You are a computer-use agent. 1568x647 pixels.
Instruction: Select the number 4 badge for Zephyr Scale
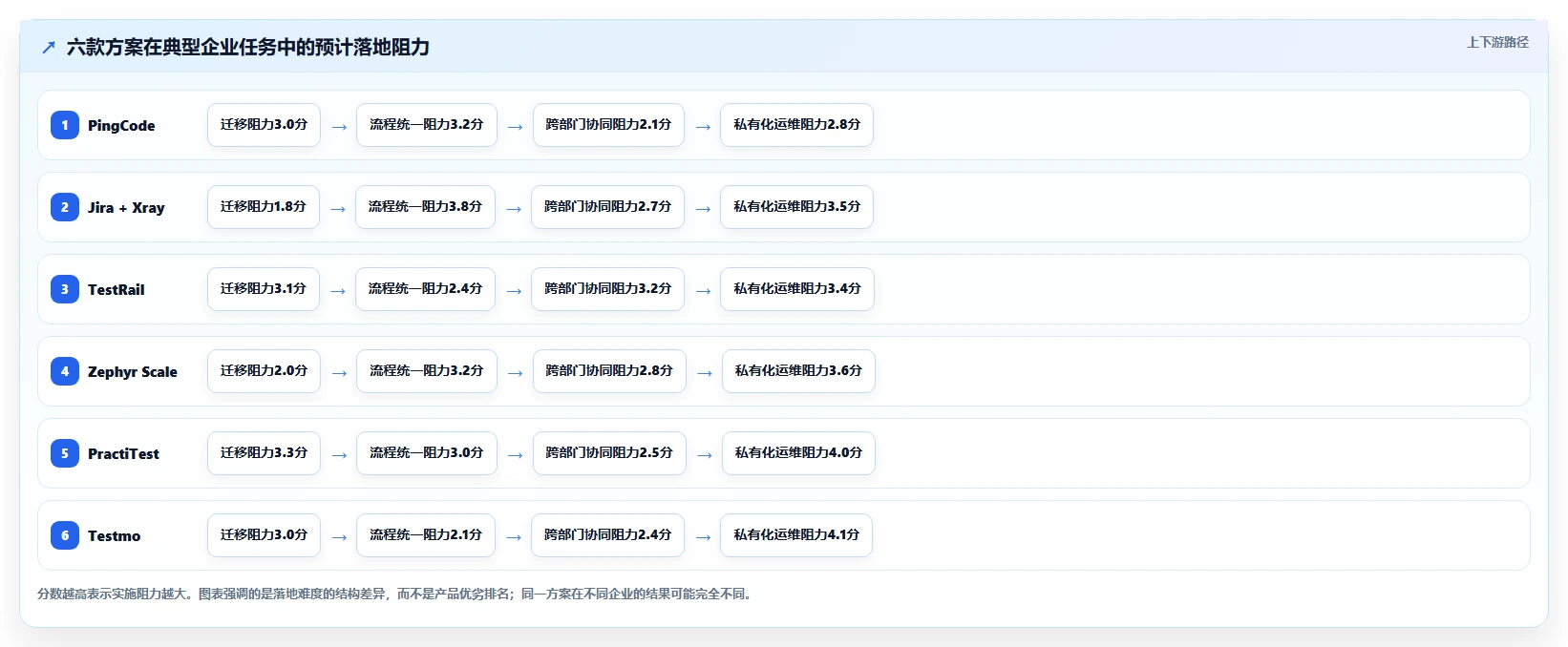pyautogui.click(x=65, y=371)
